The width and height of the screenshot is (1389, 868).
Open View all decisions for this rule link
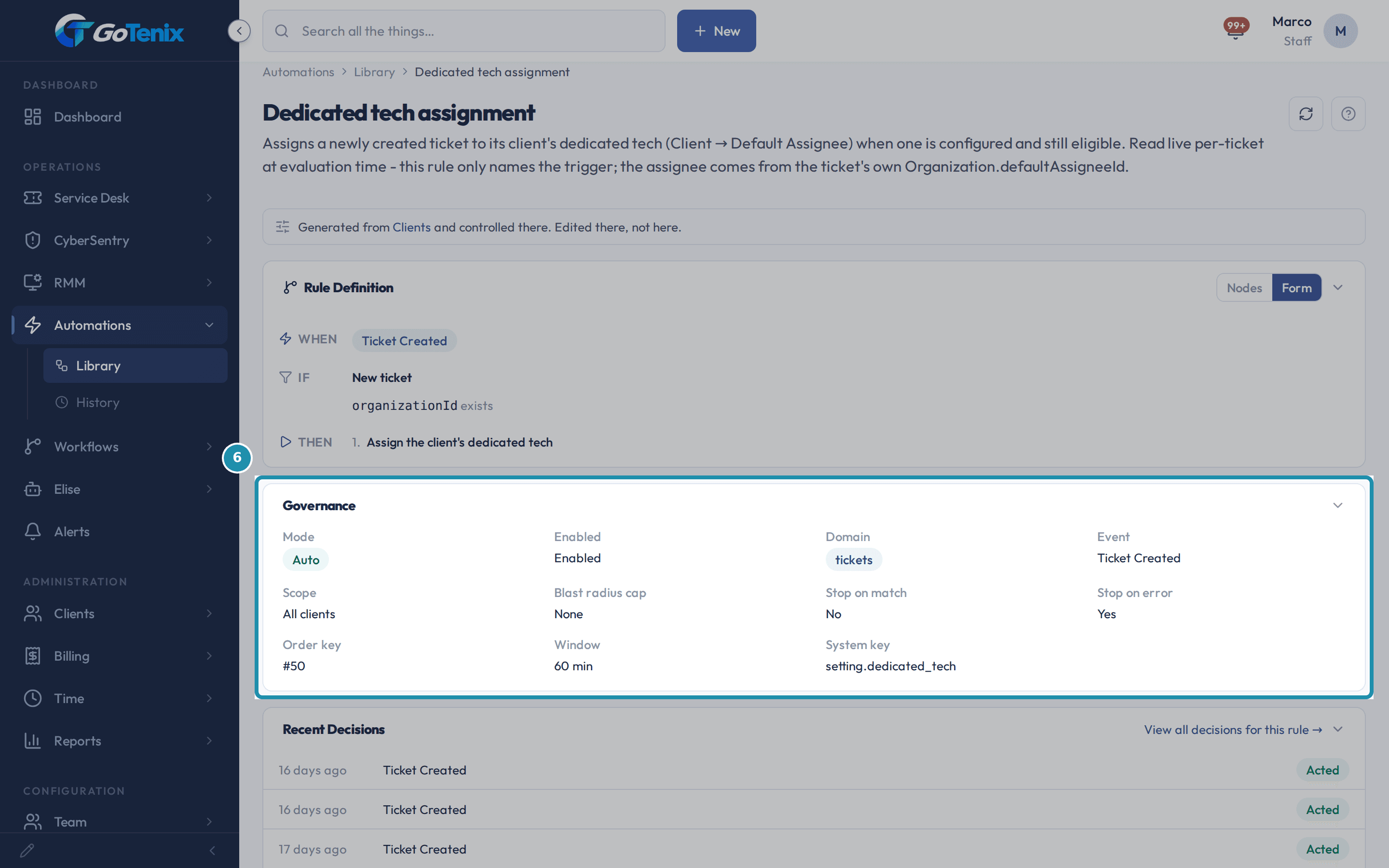(1233, 729)
